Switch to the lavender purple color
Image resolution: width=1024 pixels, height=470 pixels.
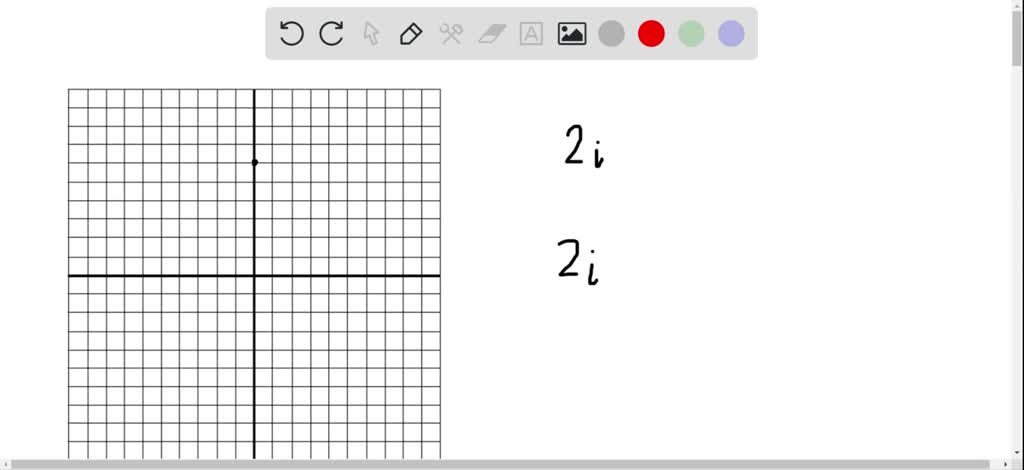pyautogui.click(x=731, y=33)
